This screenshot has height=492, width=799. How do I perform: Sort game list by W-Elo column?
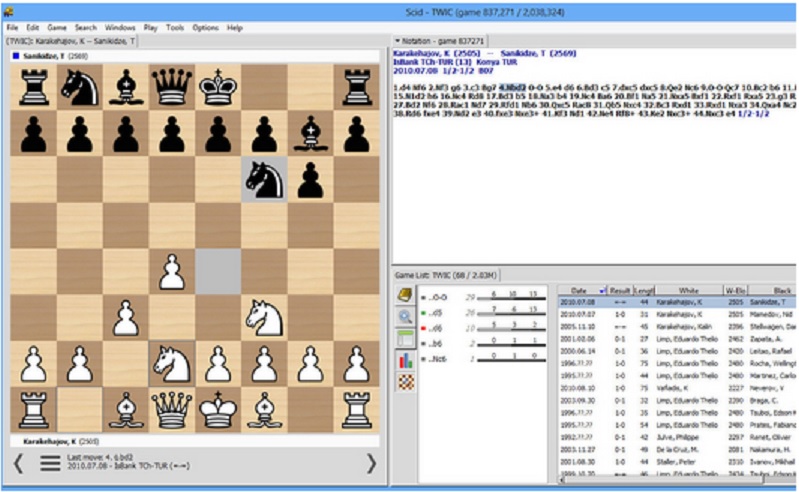point(735,290)
